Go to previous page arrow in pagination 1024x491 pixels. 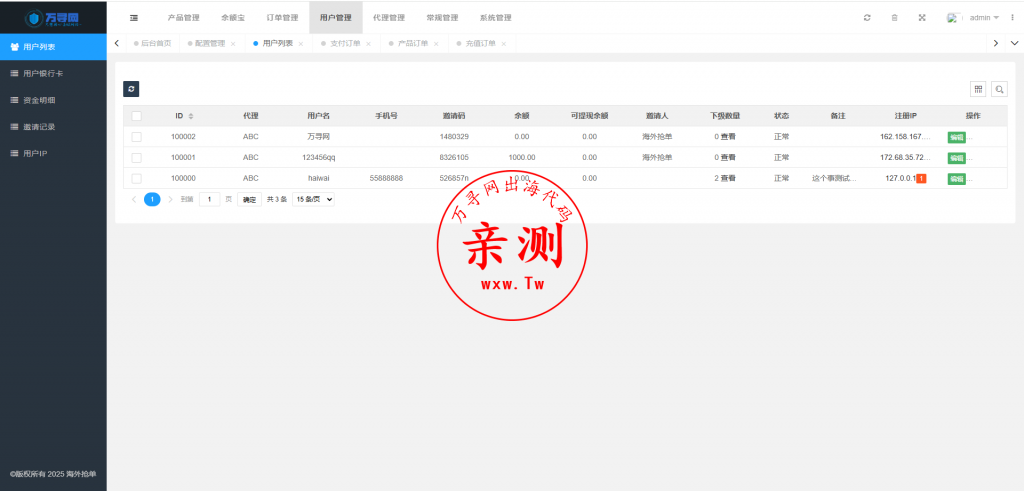point(134,199)
